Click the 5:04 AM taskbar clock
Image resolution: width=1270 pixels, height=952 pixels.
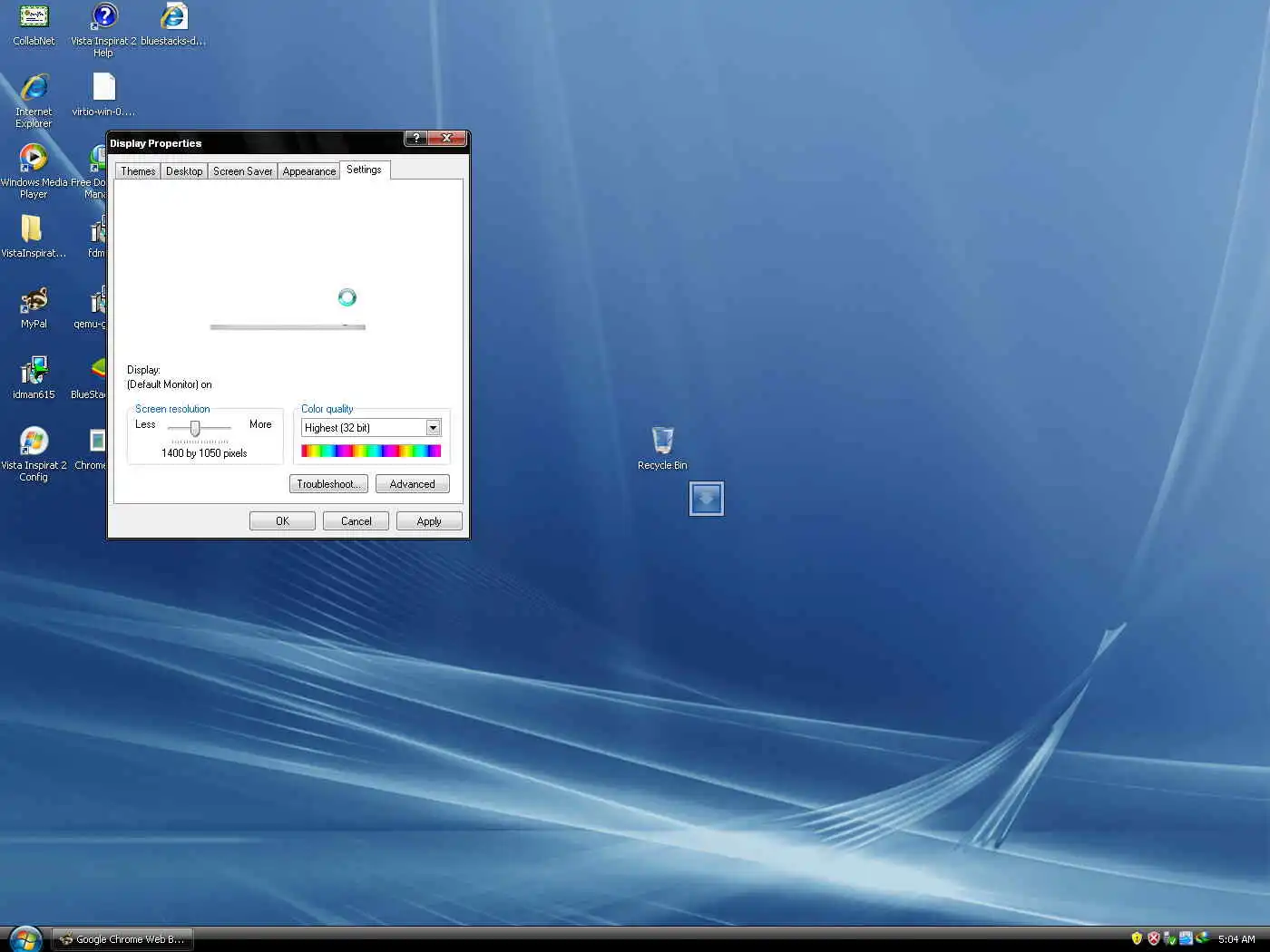1236,939
